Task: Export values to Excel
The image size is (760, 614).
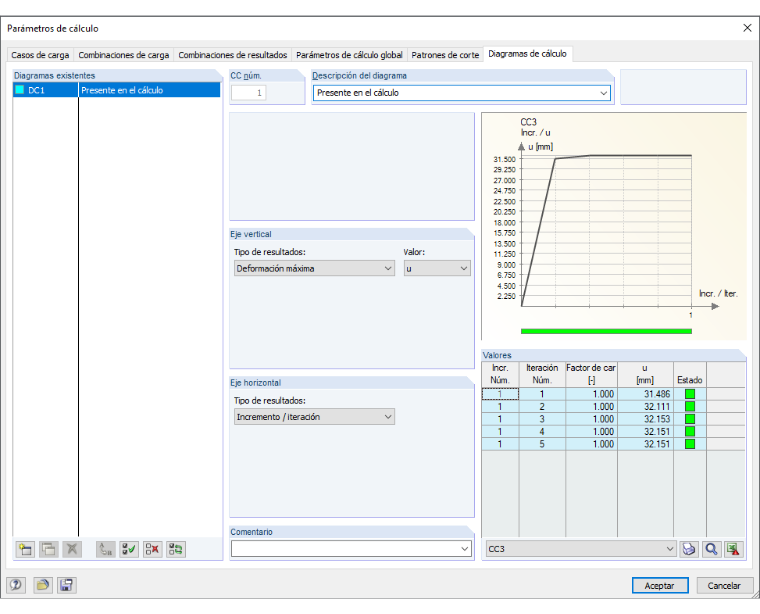Action: (734, 549)
